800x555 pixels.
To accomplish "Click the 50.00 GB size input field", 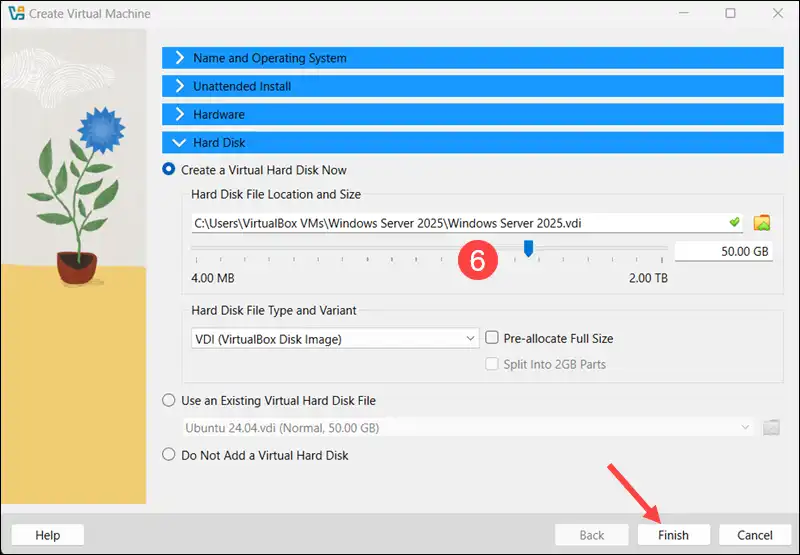I will click(x=723, y=251).
